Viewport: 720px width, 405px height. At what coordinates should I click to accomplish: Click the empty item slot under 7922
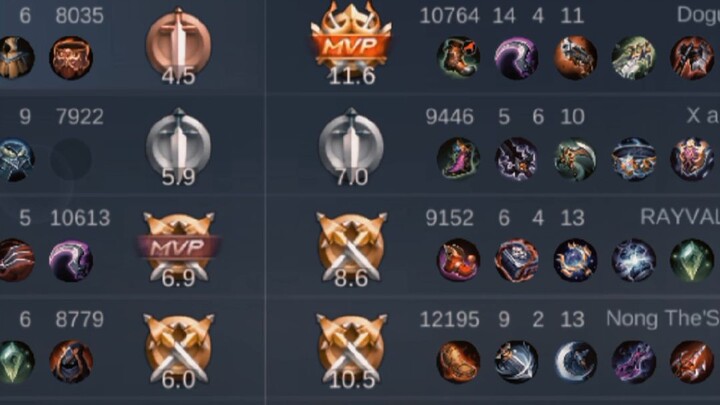[x=71, y=158]
